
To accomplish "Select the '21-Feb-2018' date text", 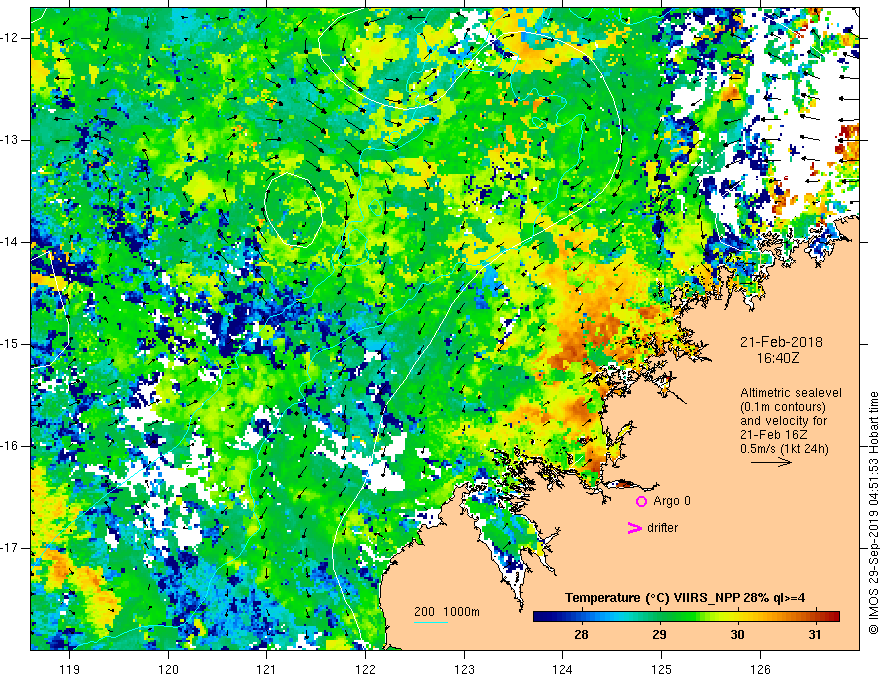I will point(781,342).
